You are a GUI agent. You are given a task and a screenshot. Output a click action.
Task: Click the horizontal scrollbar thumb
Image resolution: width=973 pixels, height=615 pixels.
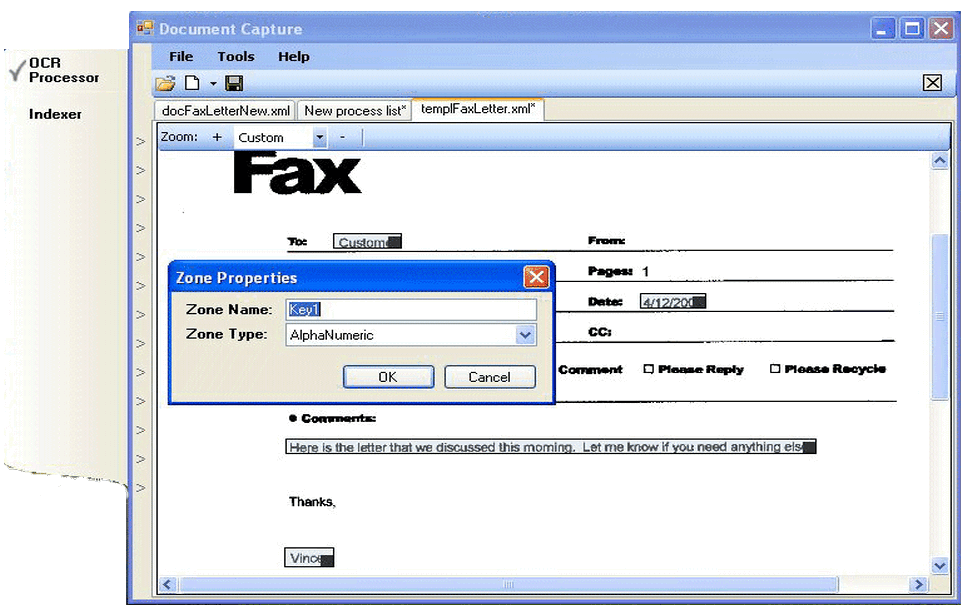click(x=510, y=584)
